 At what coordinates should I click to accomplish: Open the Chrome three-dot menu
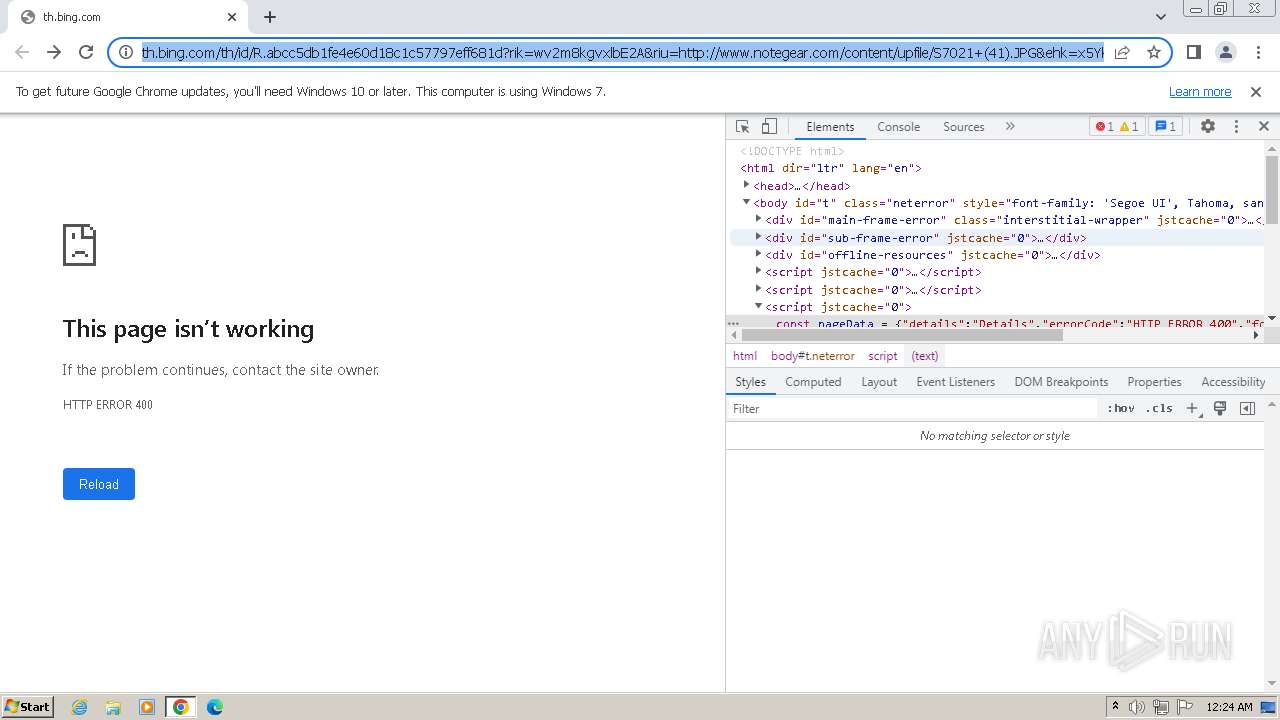[1258, 52]
